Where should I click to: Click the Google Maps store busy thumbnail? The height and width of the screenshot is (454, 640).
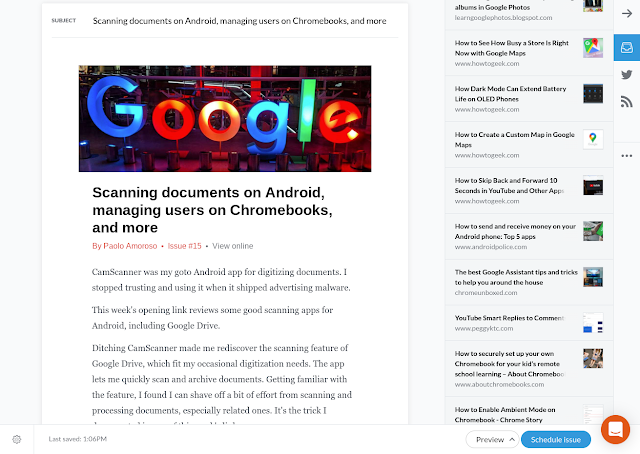(x=593, y=48)
